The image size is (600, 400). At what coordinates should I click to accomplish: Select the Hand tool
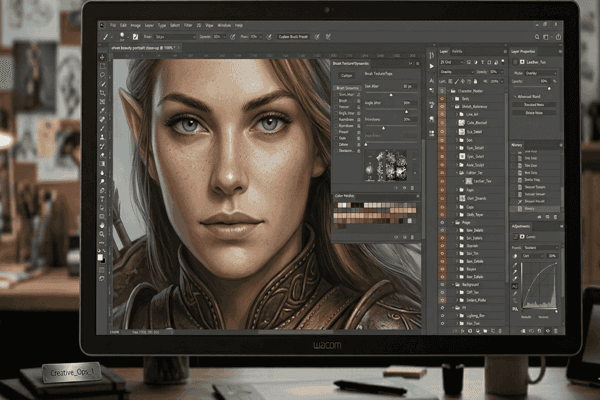pos(102,225)
